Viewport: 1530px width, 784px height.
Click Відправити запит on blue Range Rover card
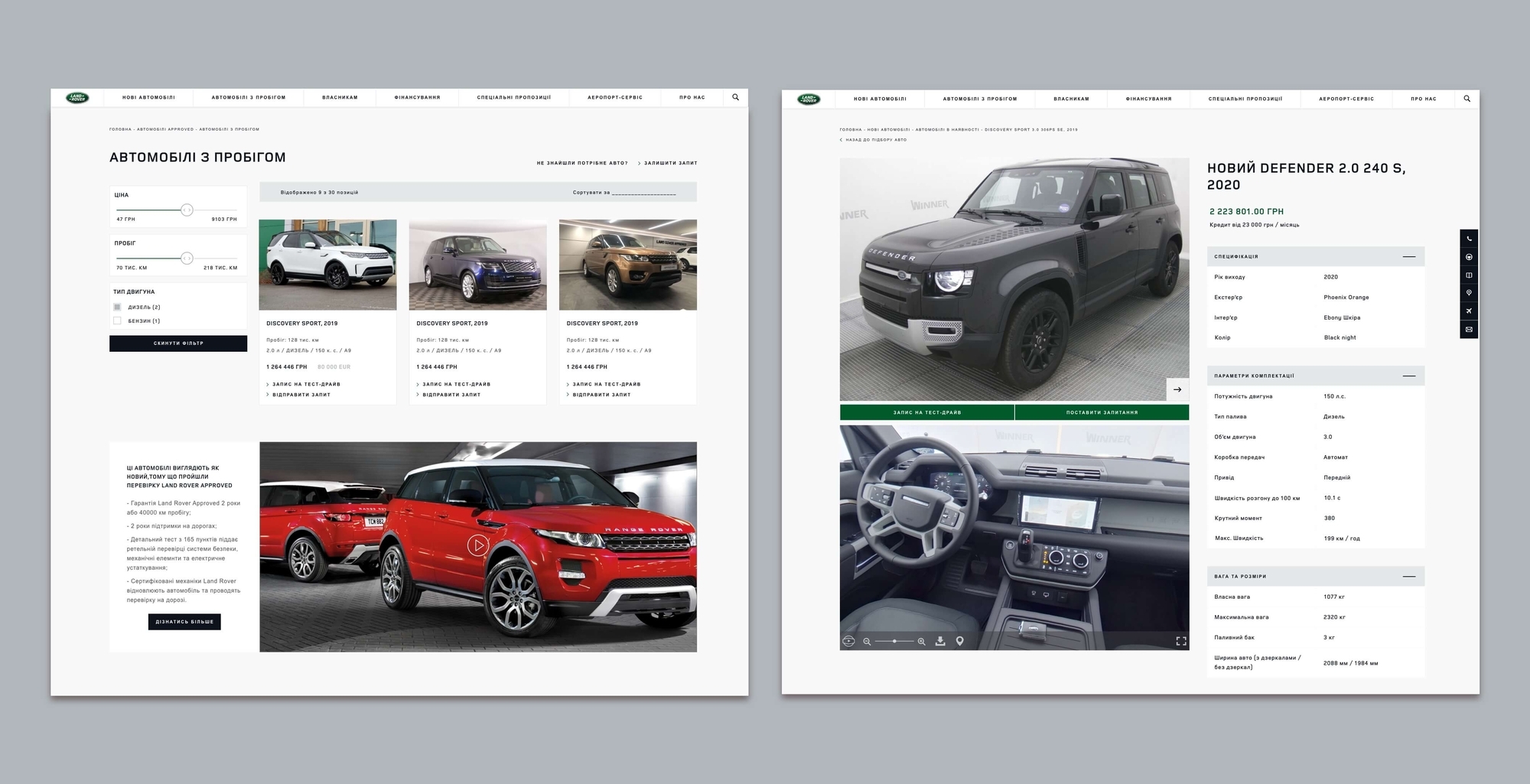[448, 395]
